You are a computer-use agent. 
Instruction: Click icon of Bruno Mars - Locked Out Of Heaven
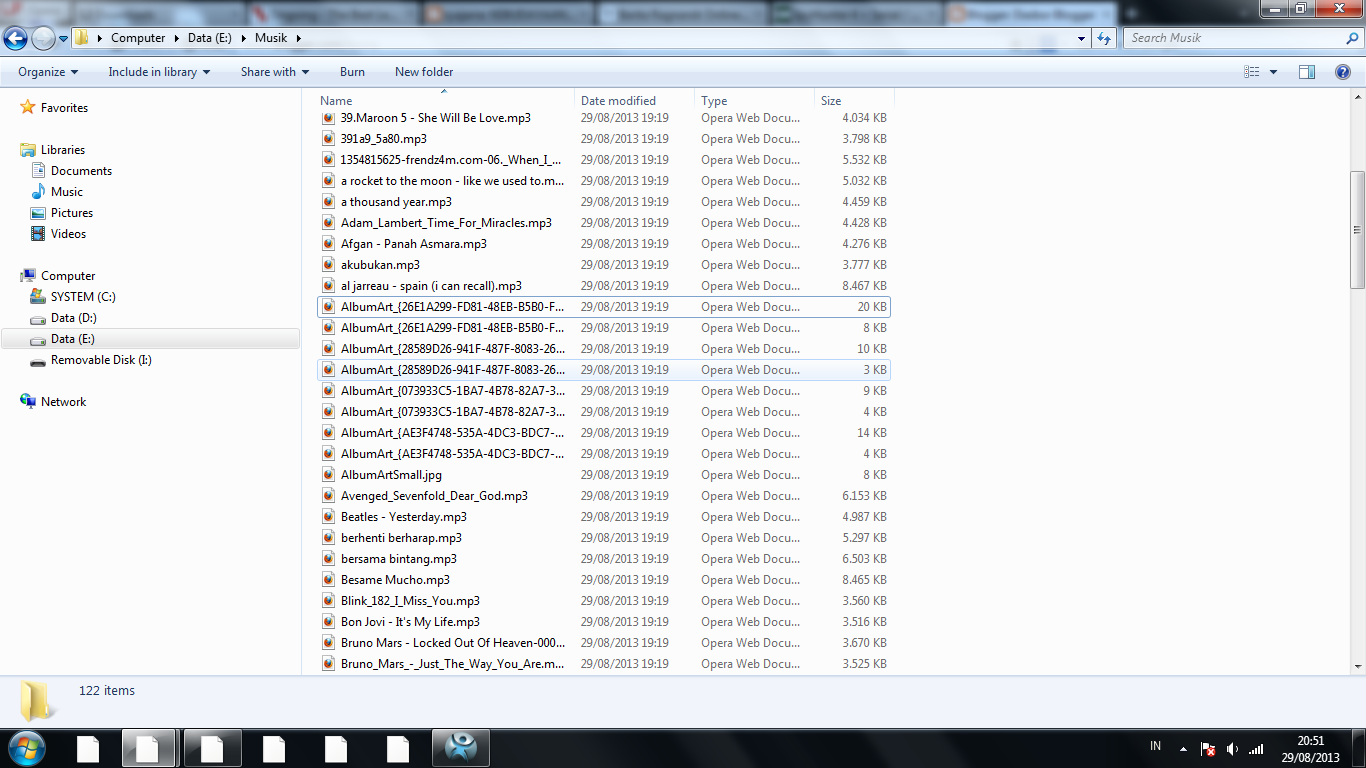(x=328, y=643)
